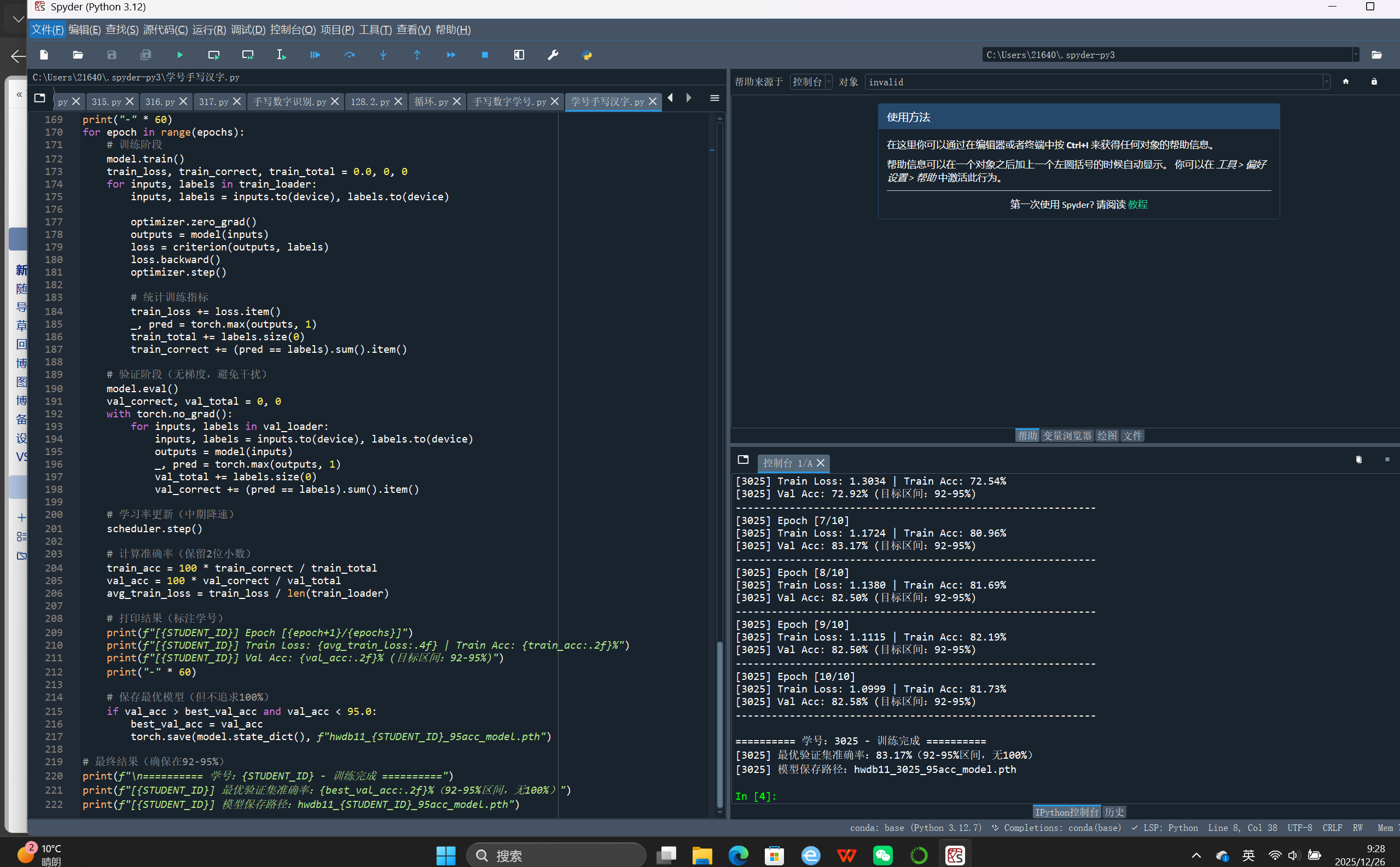
Task: Click the Stop debugging square icon
Action: click(485, 55)
